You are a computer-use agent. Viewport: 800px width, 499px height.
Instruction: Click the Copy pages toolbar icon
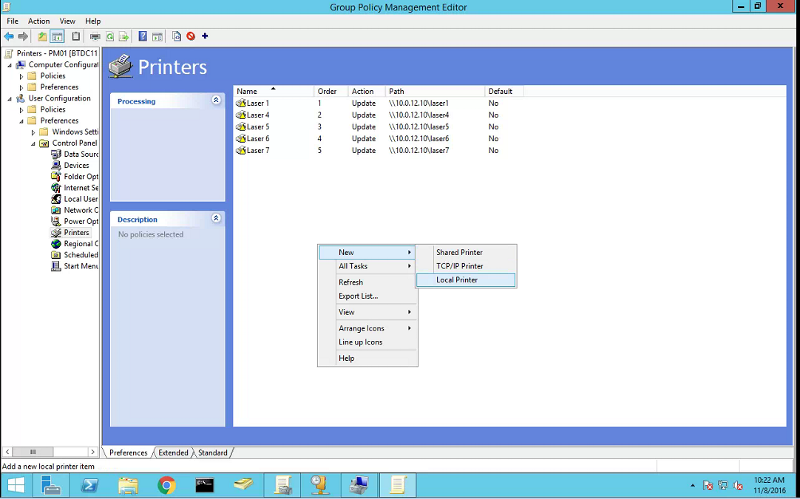point(177,36)
